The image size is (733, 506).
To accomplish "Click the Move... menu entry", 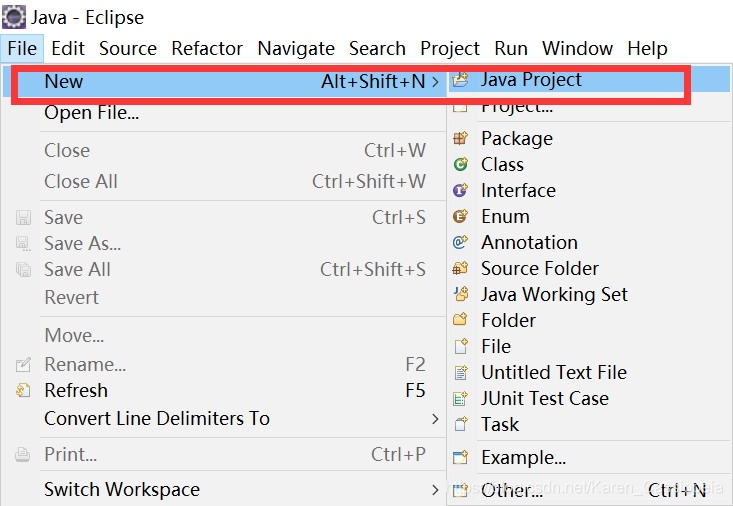I will (x=225, y=335).
